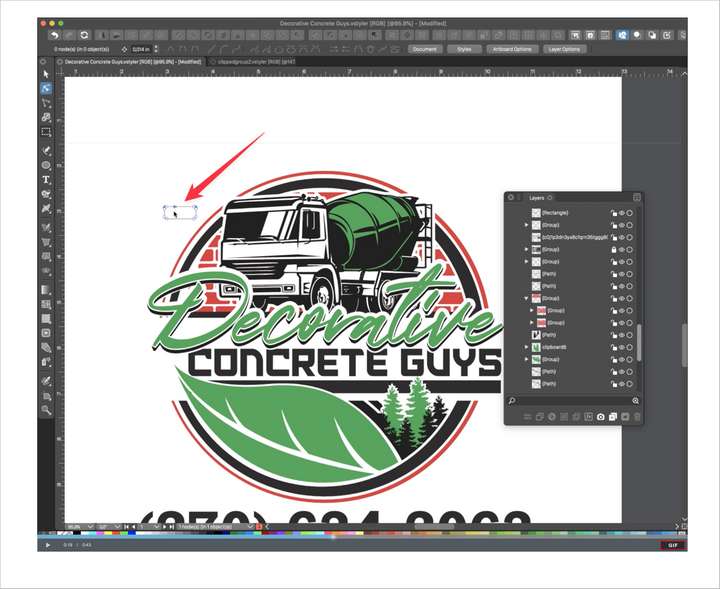Screen dimensions: 720x589
Task: Click into the 0.014 in value field
Action: tap(141, 49)
